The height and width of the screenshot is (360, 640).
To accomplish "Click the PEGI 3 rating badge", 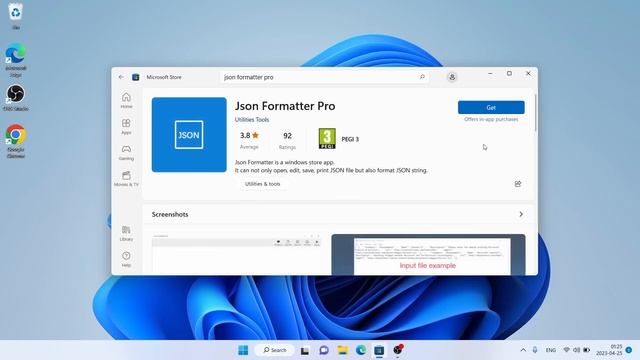I will tap(327, 139).
